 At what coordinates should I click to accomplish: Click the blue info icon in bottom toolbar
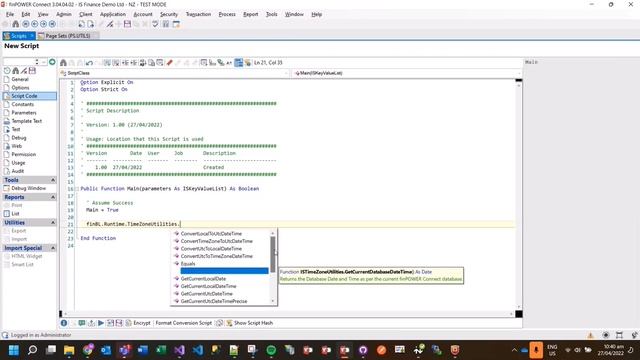64,323
